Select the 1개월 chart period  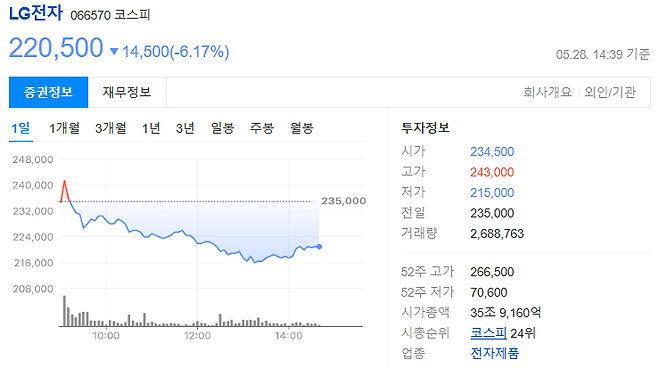pyautogui.click(x=64, y=128)
